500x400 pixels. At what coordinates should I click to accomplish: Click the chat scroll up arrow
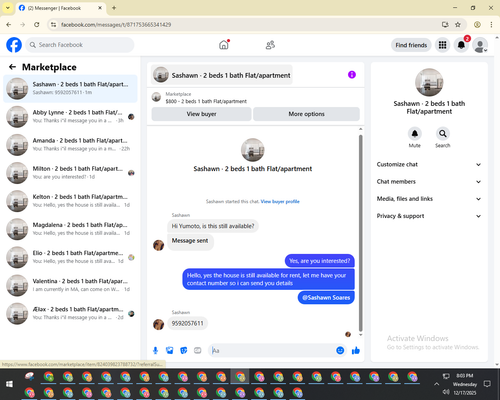coord(360,129)
